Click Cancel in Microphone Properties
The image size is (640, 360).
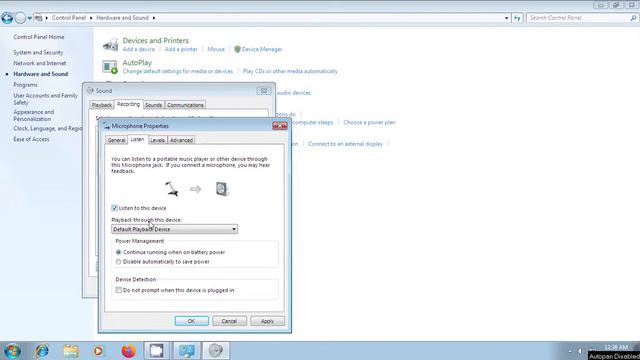[229, 321]
